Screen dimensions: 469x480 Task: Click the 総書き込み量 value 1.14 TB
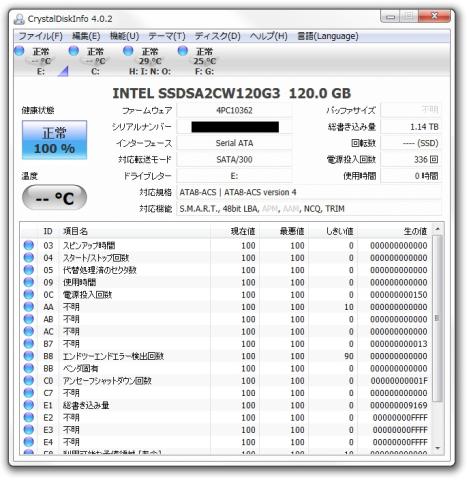411,127
